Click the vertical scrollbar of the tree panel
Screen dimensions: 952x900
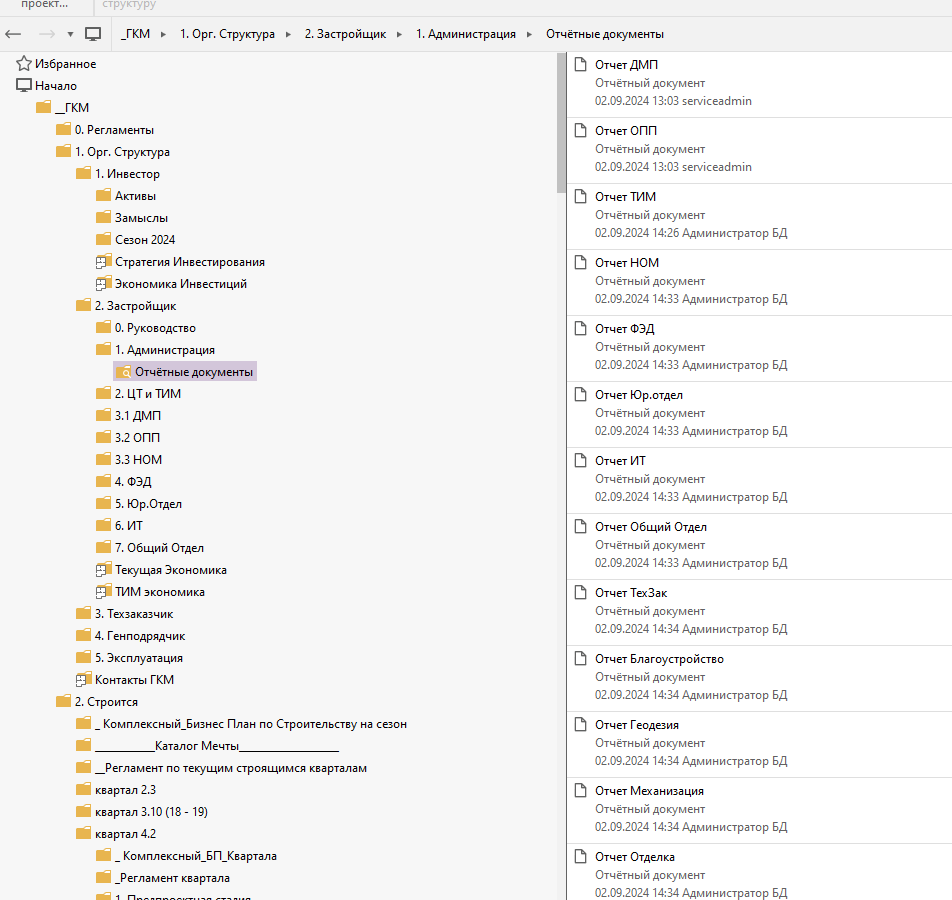pyautogui.click(x=561, y=120)
